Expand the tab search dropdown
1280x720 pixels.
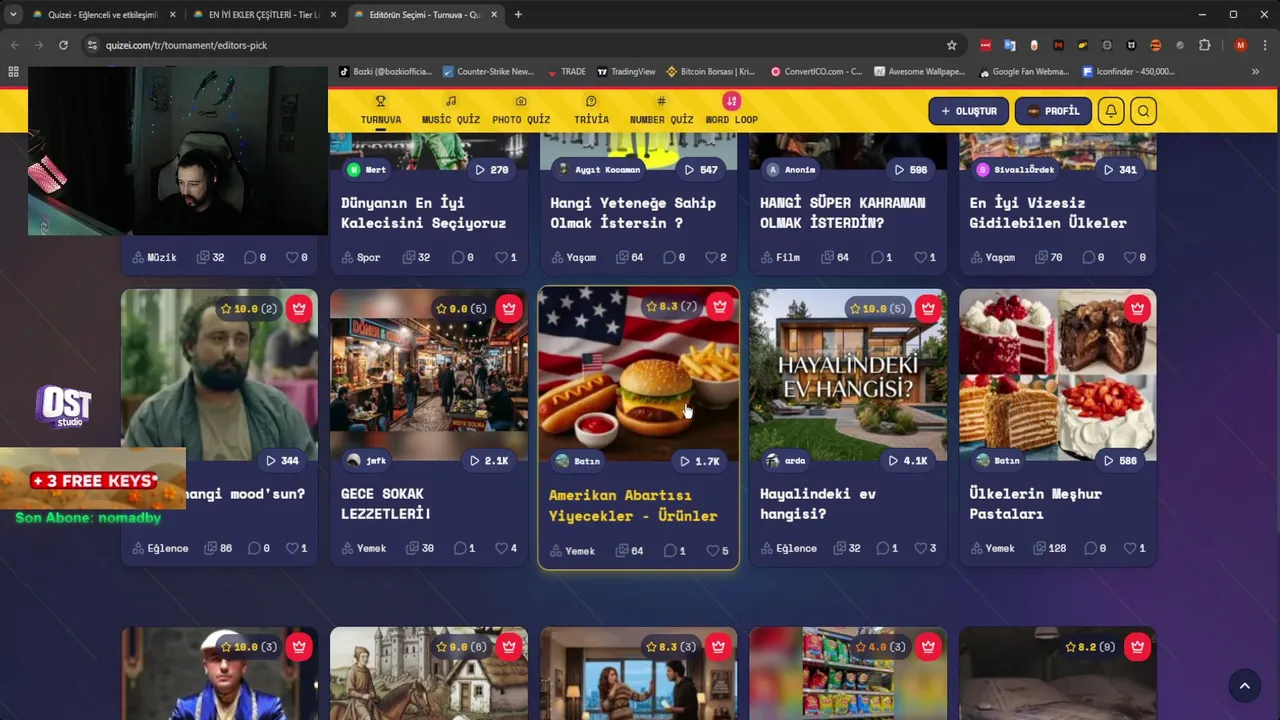[x=13, y=15]
